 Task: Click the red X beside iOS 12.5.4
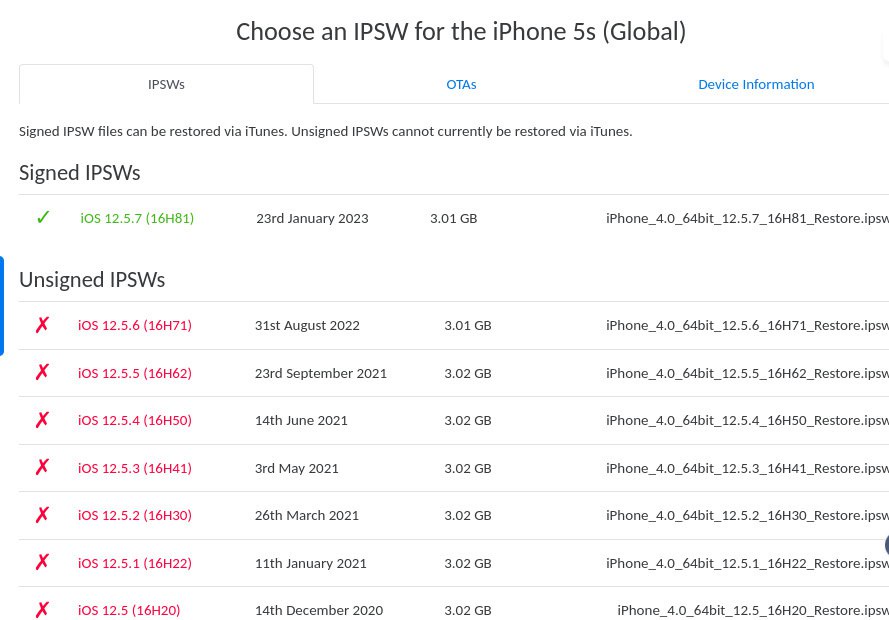pyautogui.click(x=42, y=420)
